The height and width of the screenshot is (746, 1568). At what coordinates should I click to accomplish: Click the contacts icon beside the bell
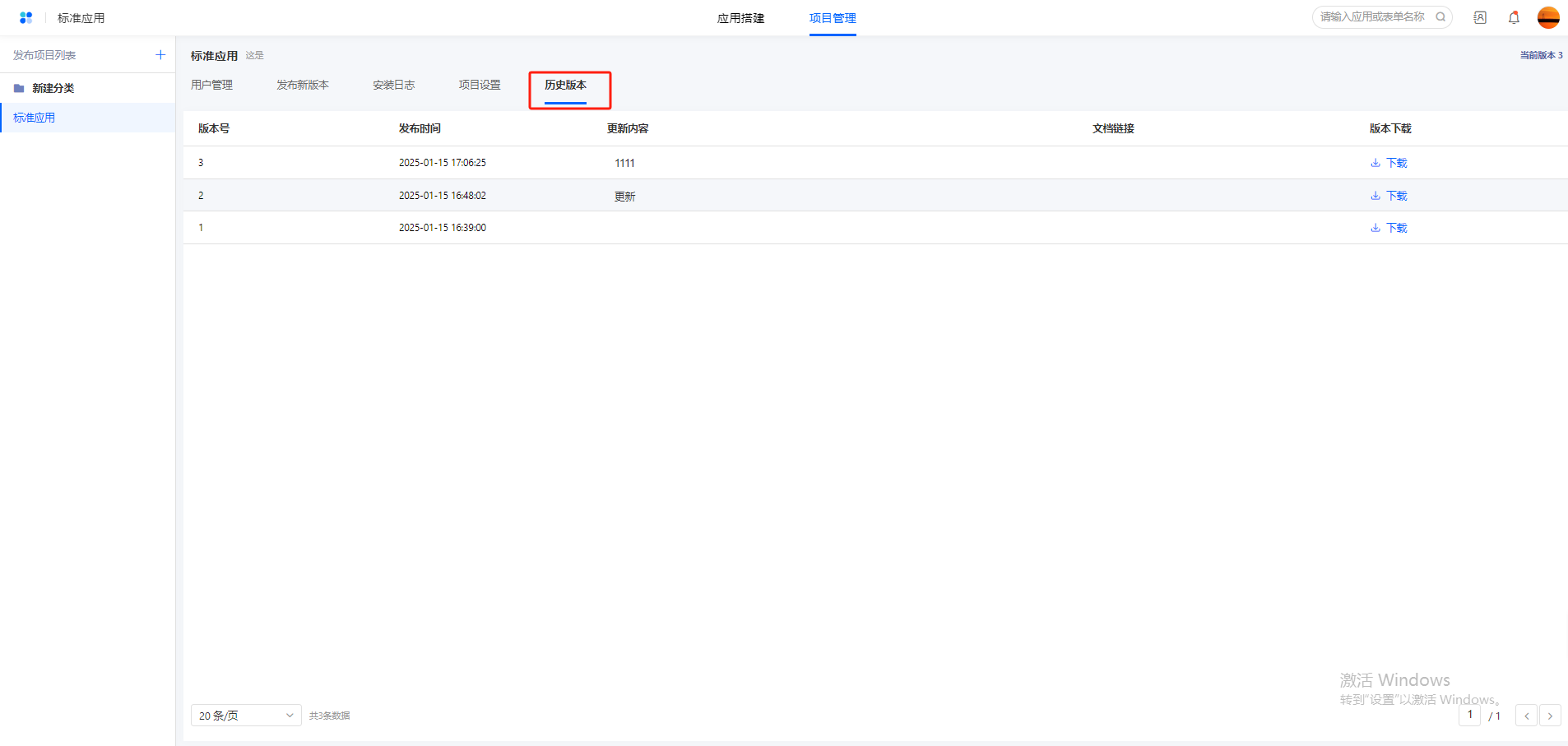(x=1480, y=17)
